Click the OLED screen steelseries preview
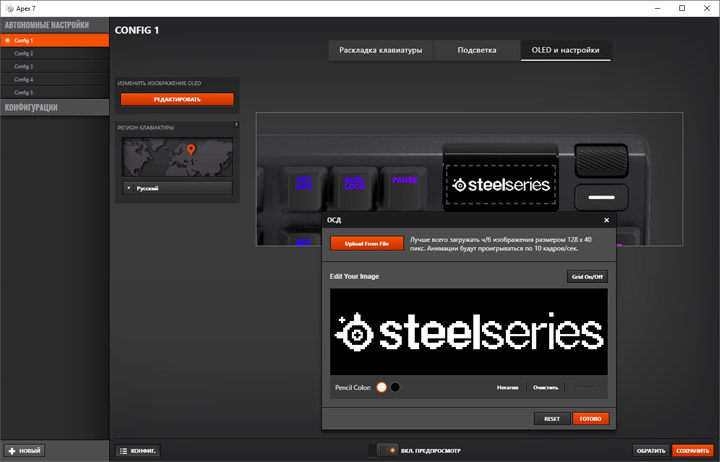The image size is (720, 462). [x=501, y=185]
